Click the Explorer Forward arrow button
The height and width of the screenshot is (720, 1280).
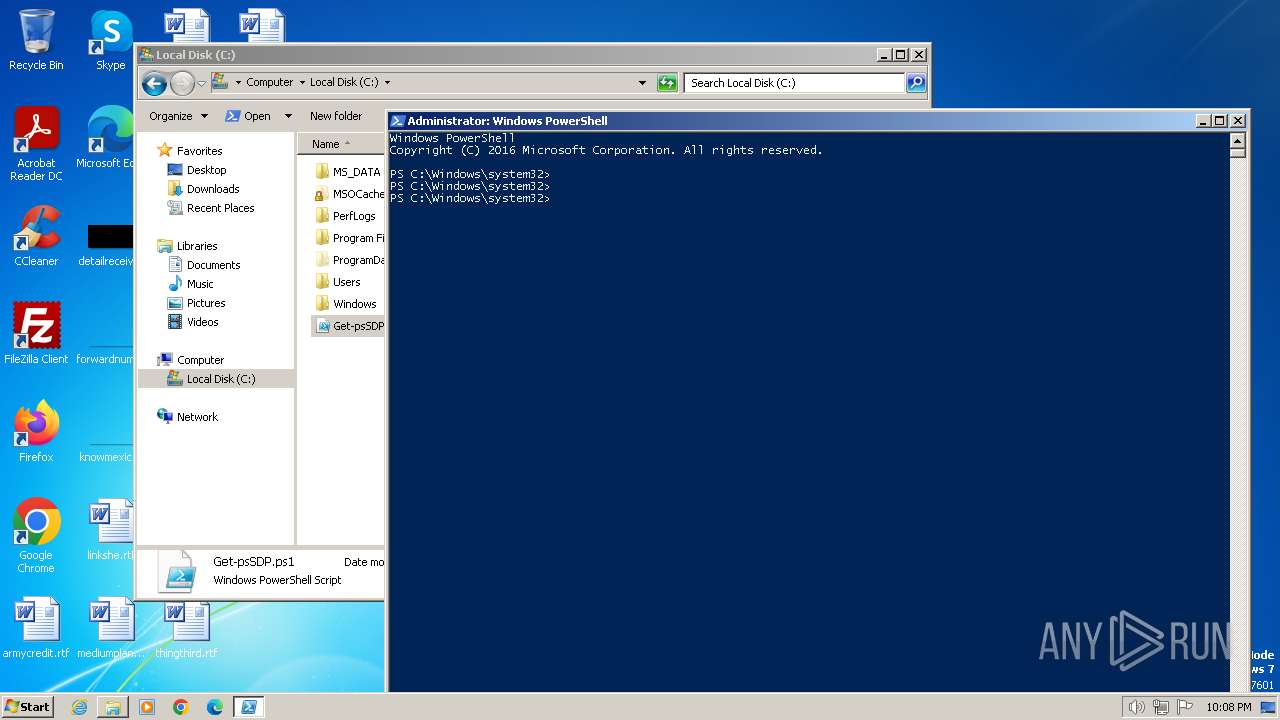(x=182, y=83)
